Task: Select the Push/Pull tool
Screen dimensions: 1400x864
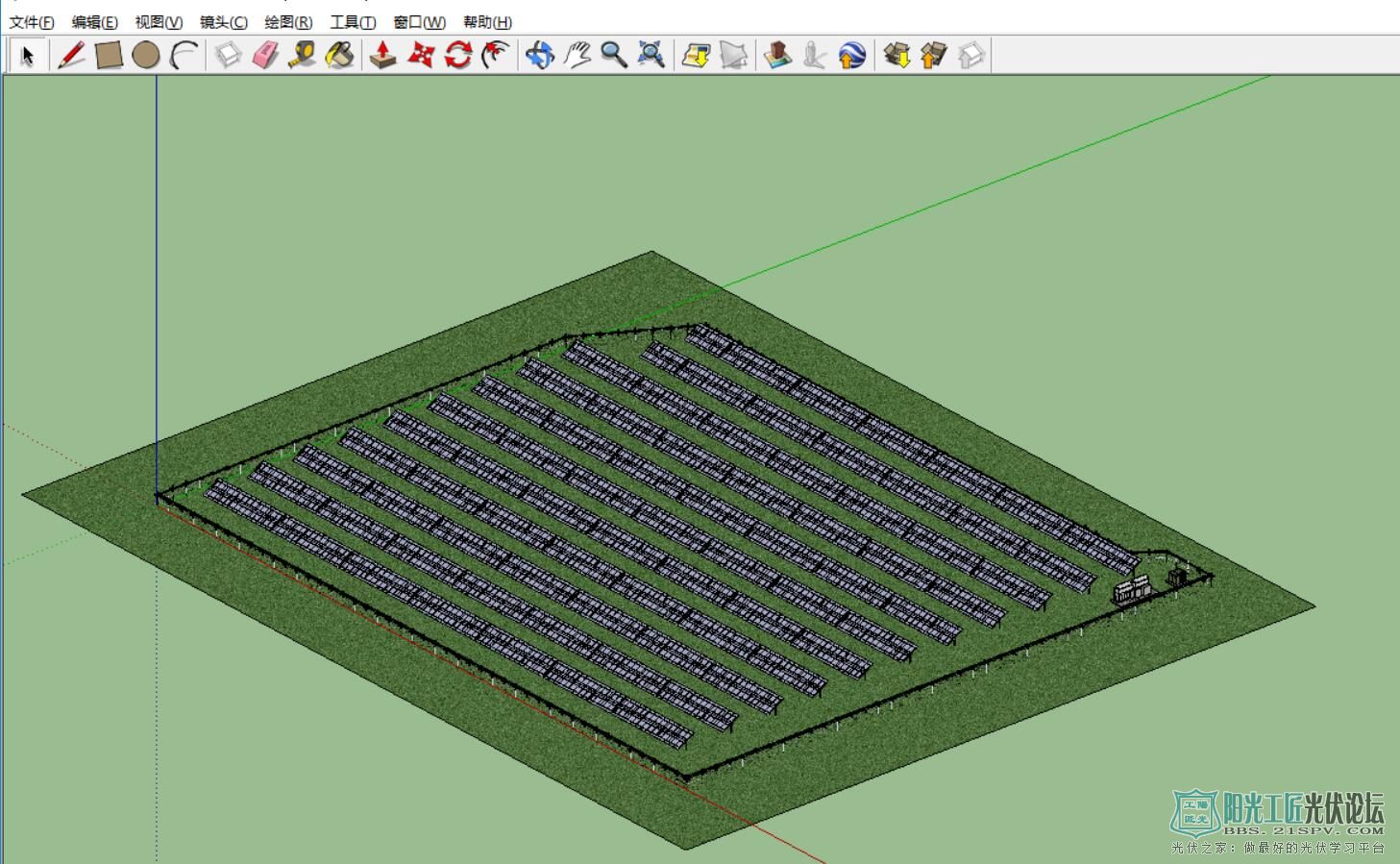Action: (x=383, y=56)
